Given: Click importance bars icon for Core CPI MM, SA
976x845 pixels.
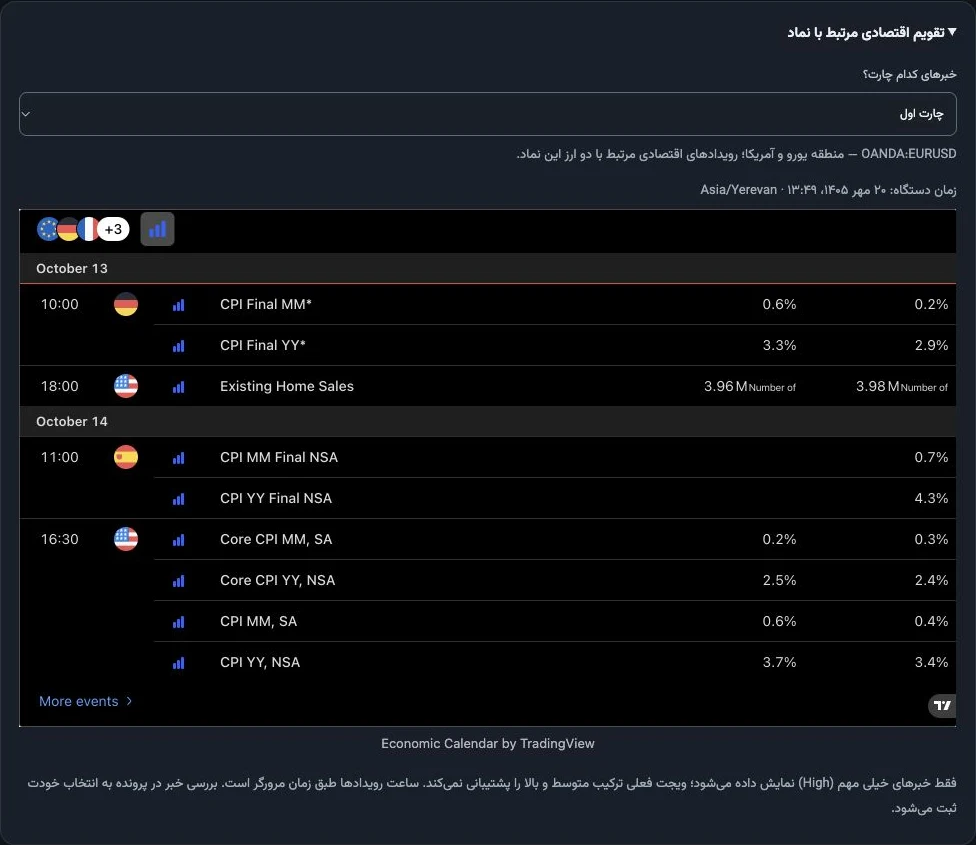Looking at the screenshot, I should [179, 540].
